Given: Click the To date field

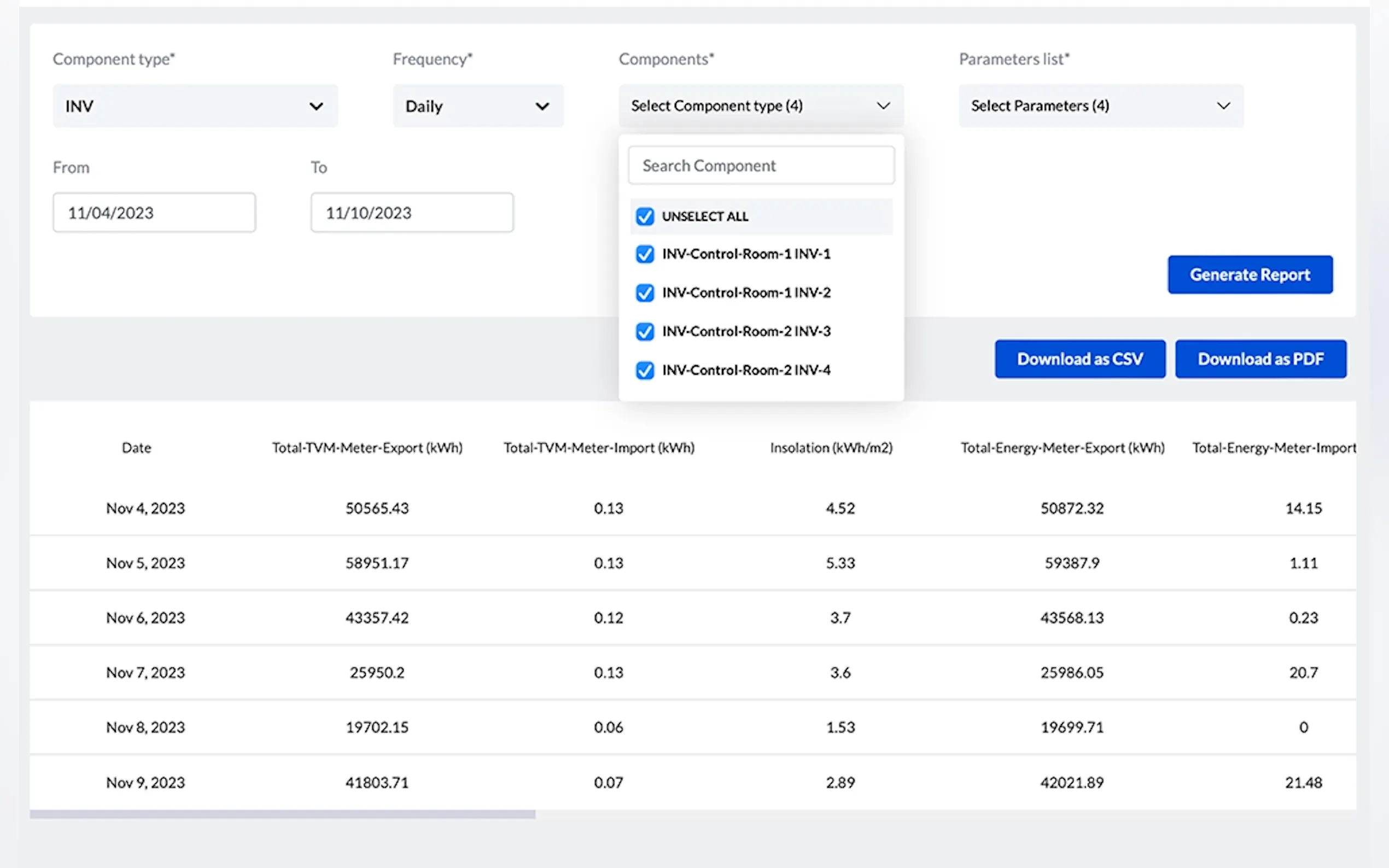Looking at the screenshot, I should 412,213.
